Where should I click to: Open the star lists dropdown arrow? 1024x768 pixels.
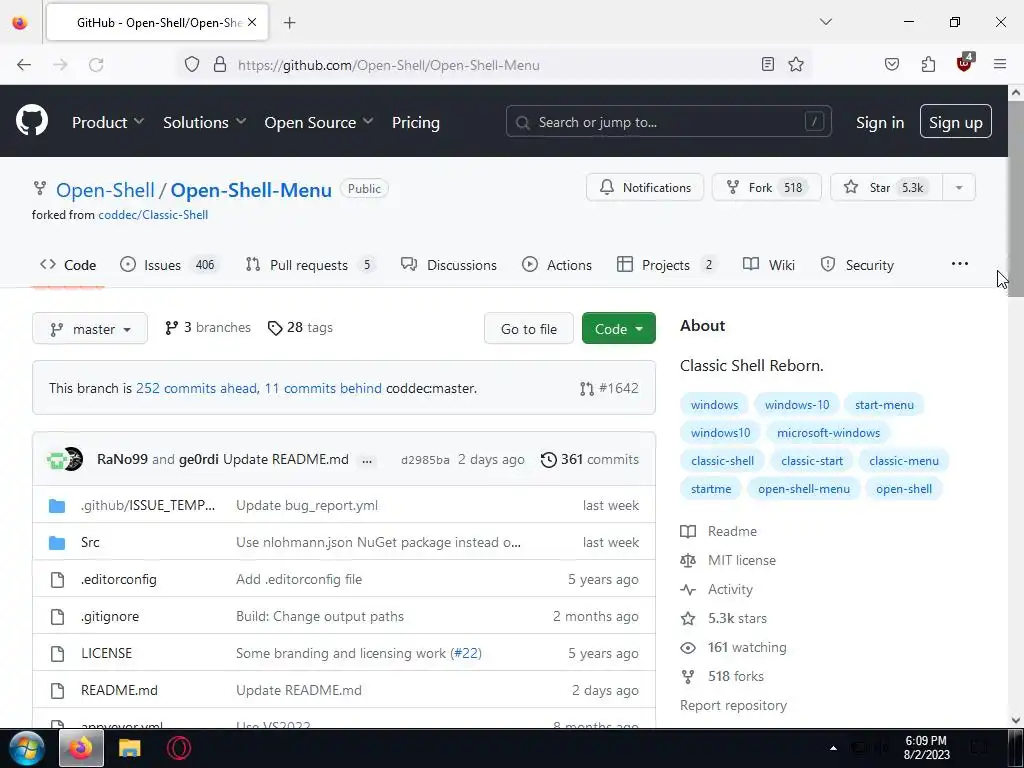[x=959, y=187]
